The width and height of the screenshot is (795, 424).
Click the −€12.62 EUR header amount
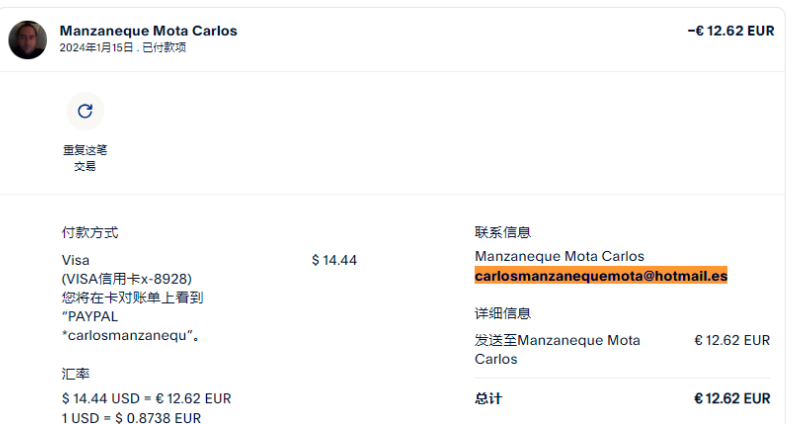click(x=731, y=31)
